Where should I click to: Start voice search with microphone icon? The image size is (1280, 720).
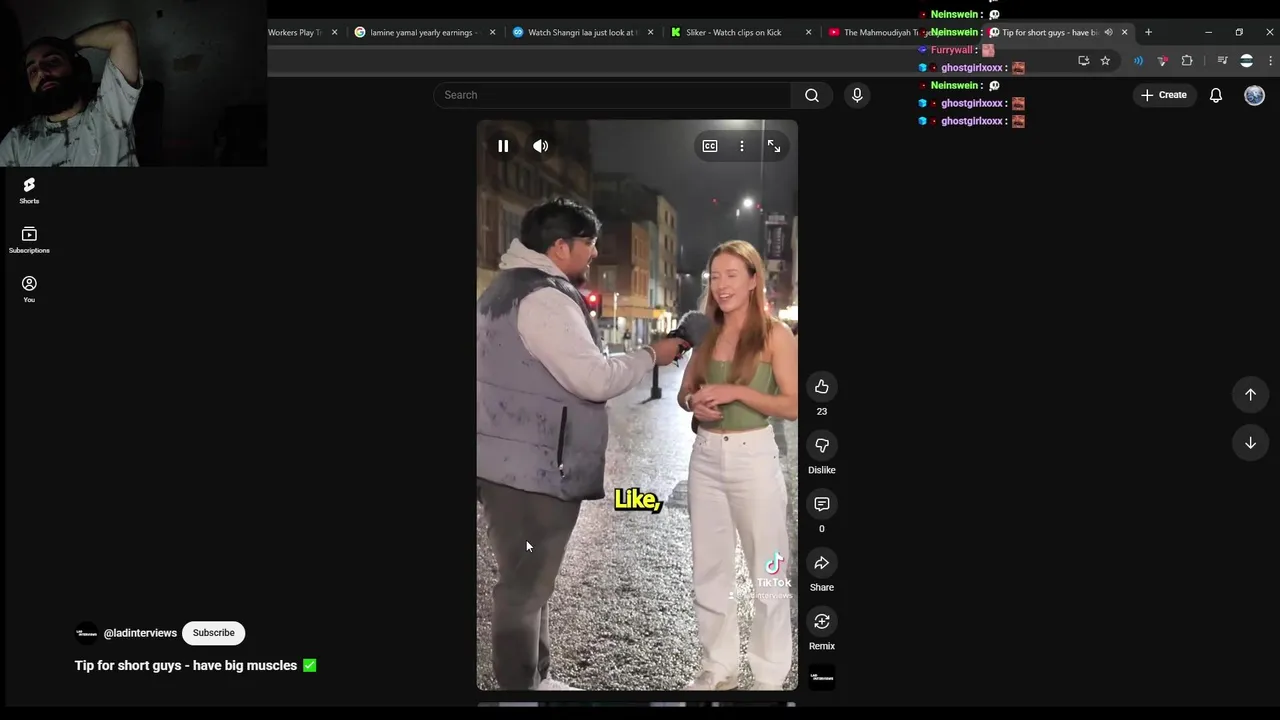click(x=856, y=95)
